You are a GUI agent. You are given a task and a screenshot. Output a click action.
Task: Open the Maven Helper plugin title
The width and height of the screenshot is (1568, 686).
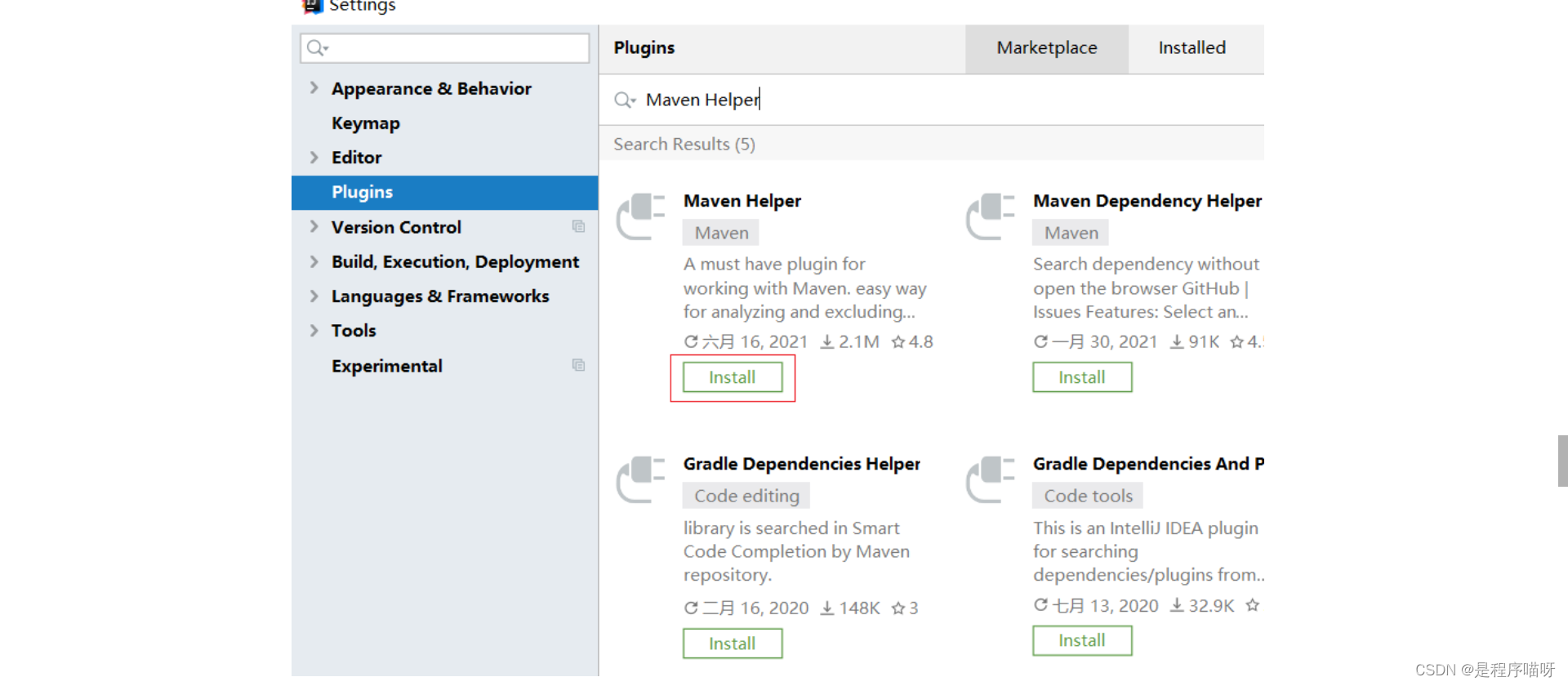click(742, 201)
